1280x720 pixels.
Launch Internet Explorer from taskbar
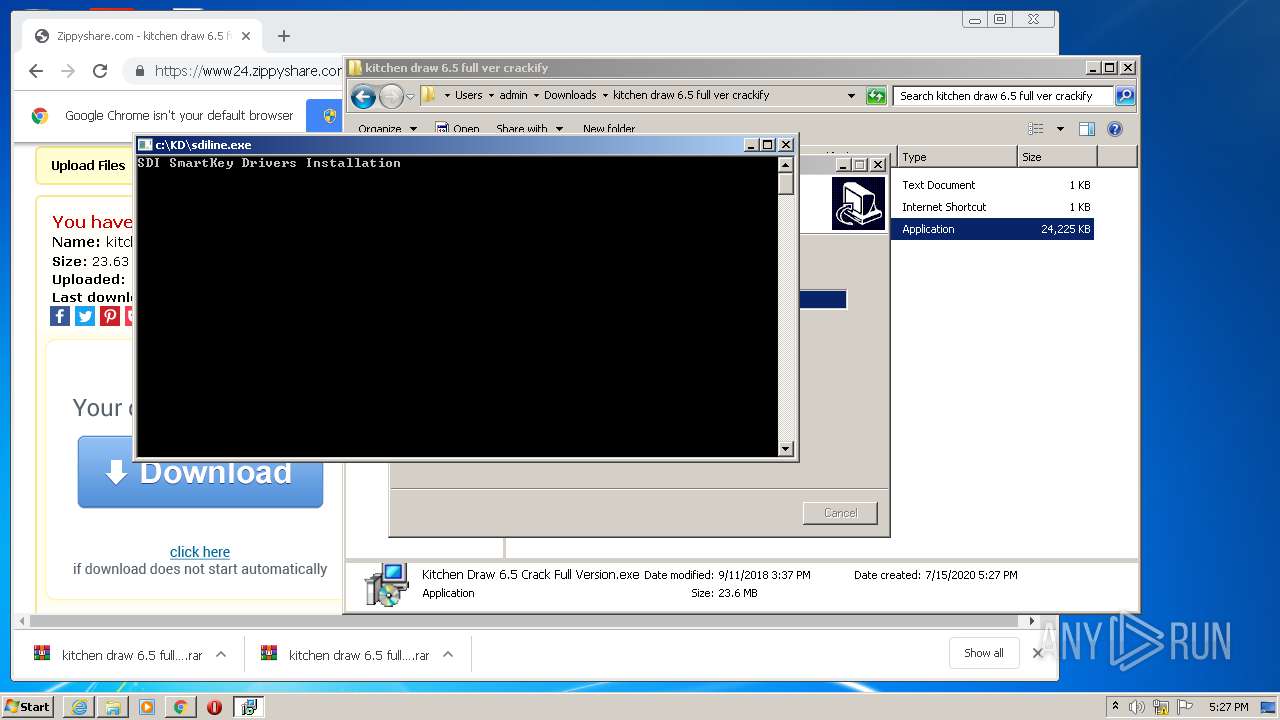click(x=79, y=707)
